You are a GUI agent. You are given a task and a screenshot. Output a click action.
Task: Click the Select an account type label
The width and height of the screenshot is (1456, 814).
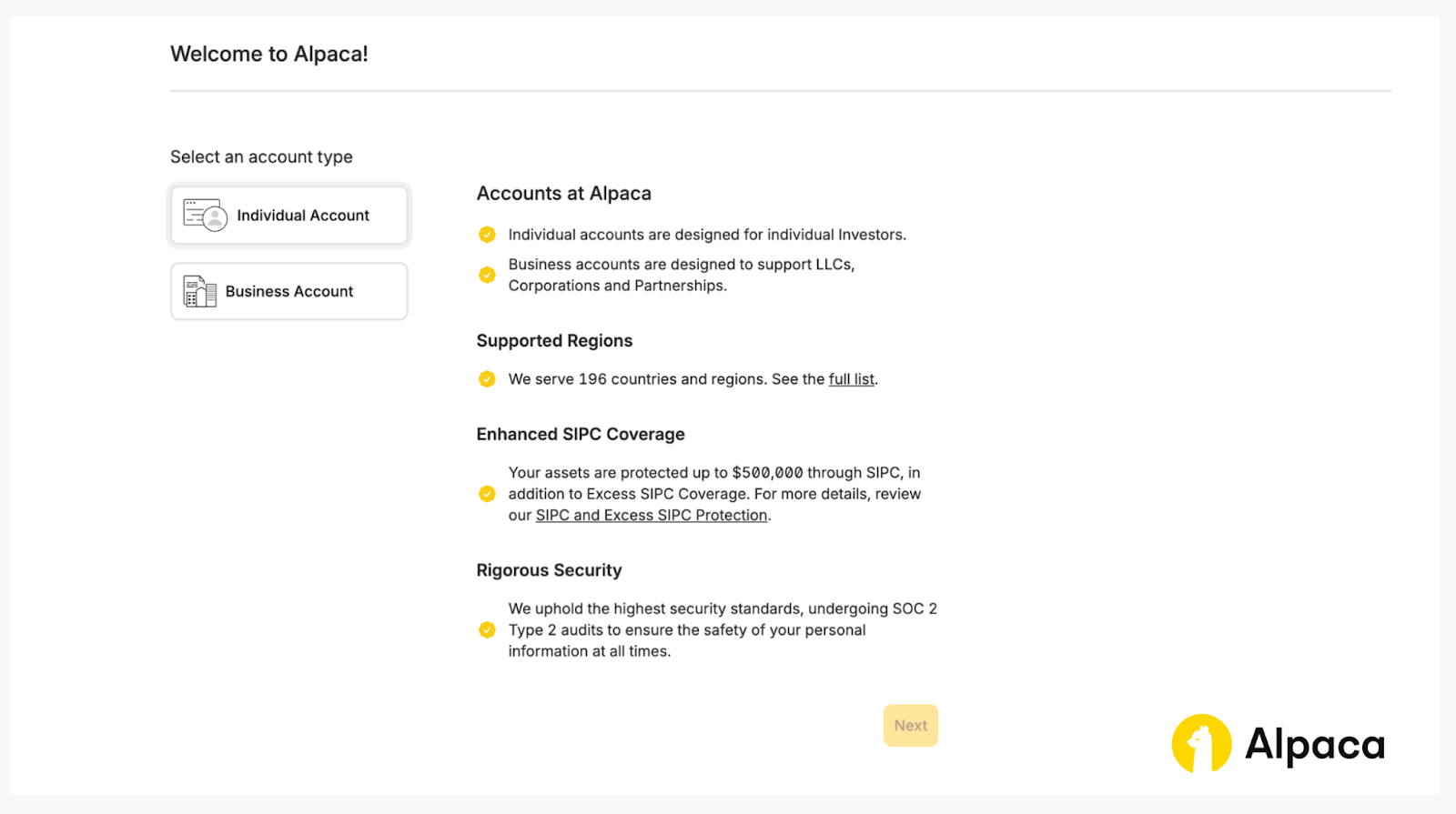tap(261, 157)
